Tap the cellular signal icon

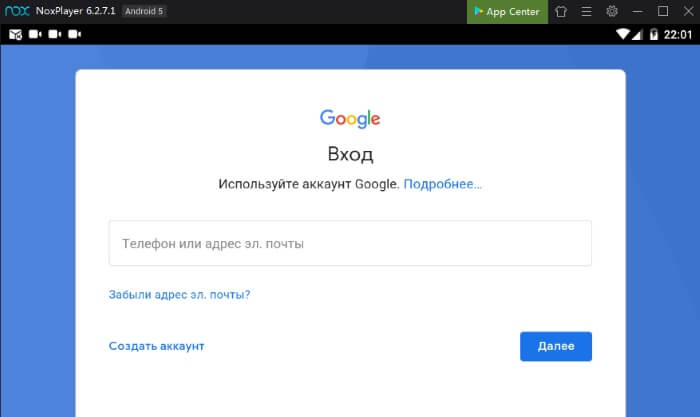click(x=637, y=35)
